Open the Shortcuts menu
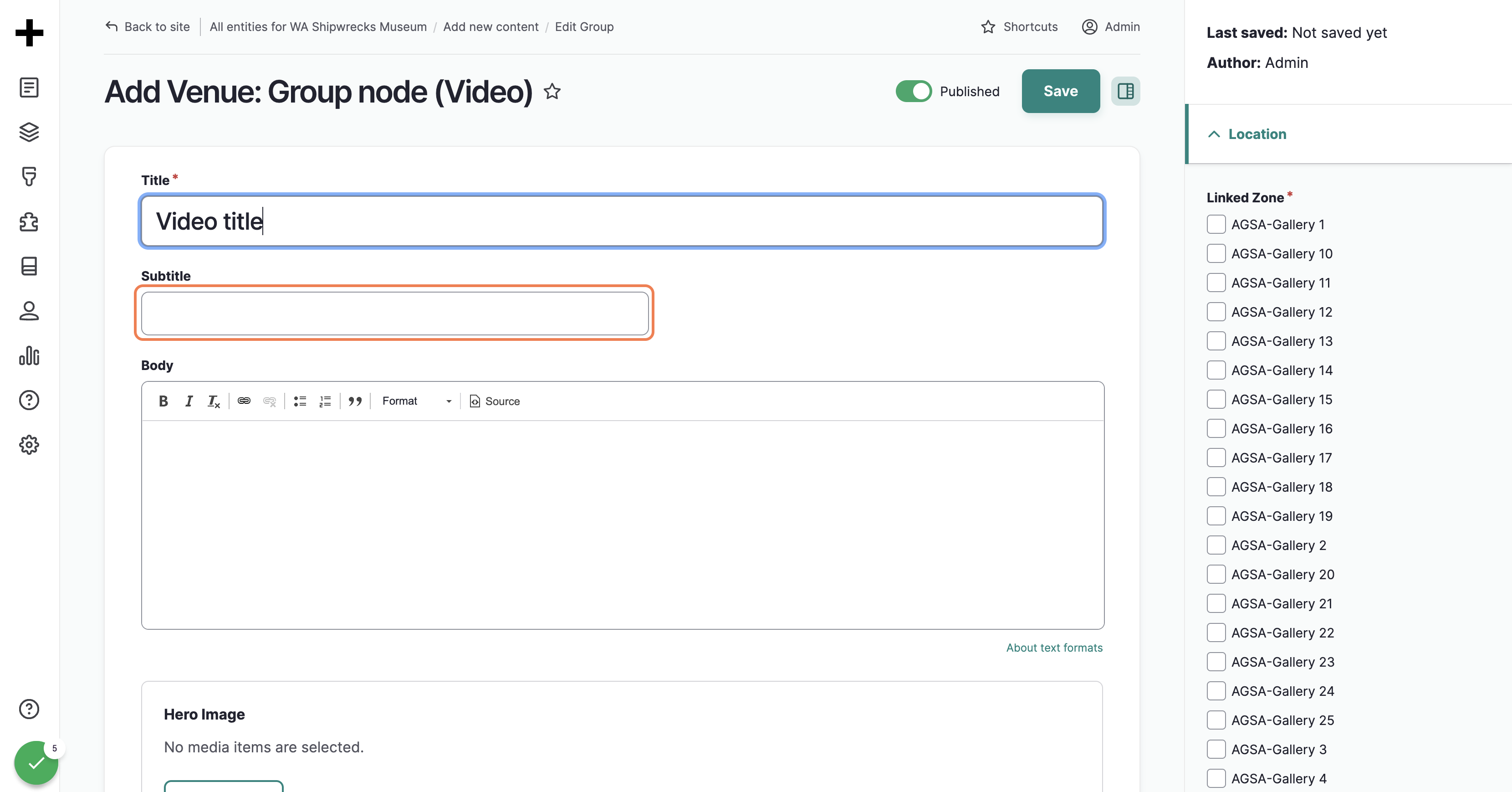The height and width of the screenshot is (792, 1512). pyautogui.click(x=1020, y=27)
